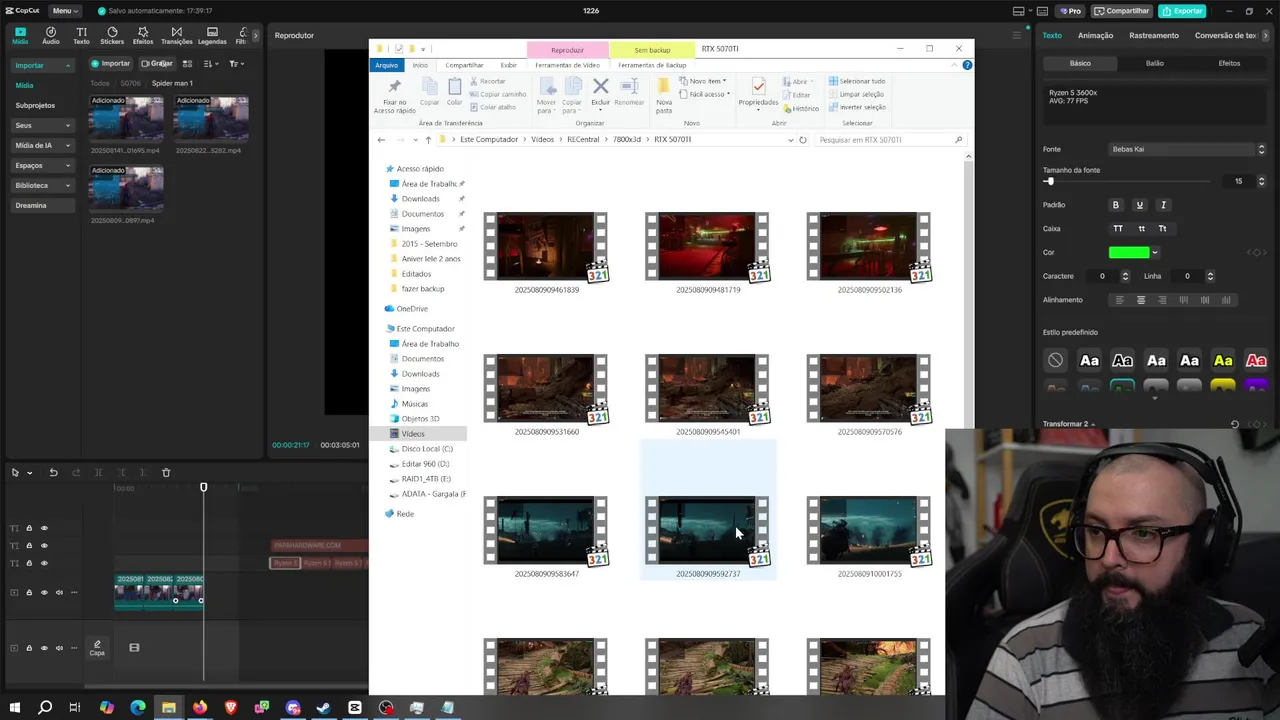Open the Legendas tab in CapCut
The width and height of the screenshot is (1280, 720).
212,35
